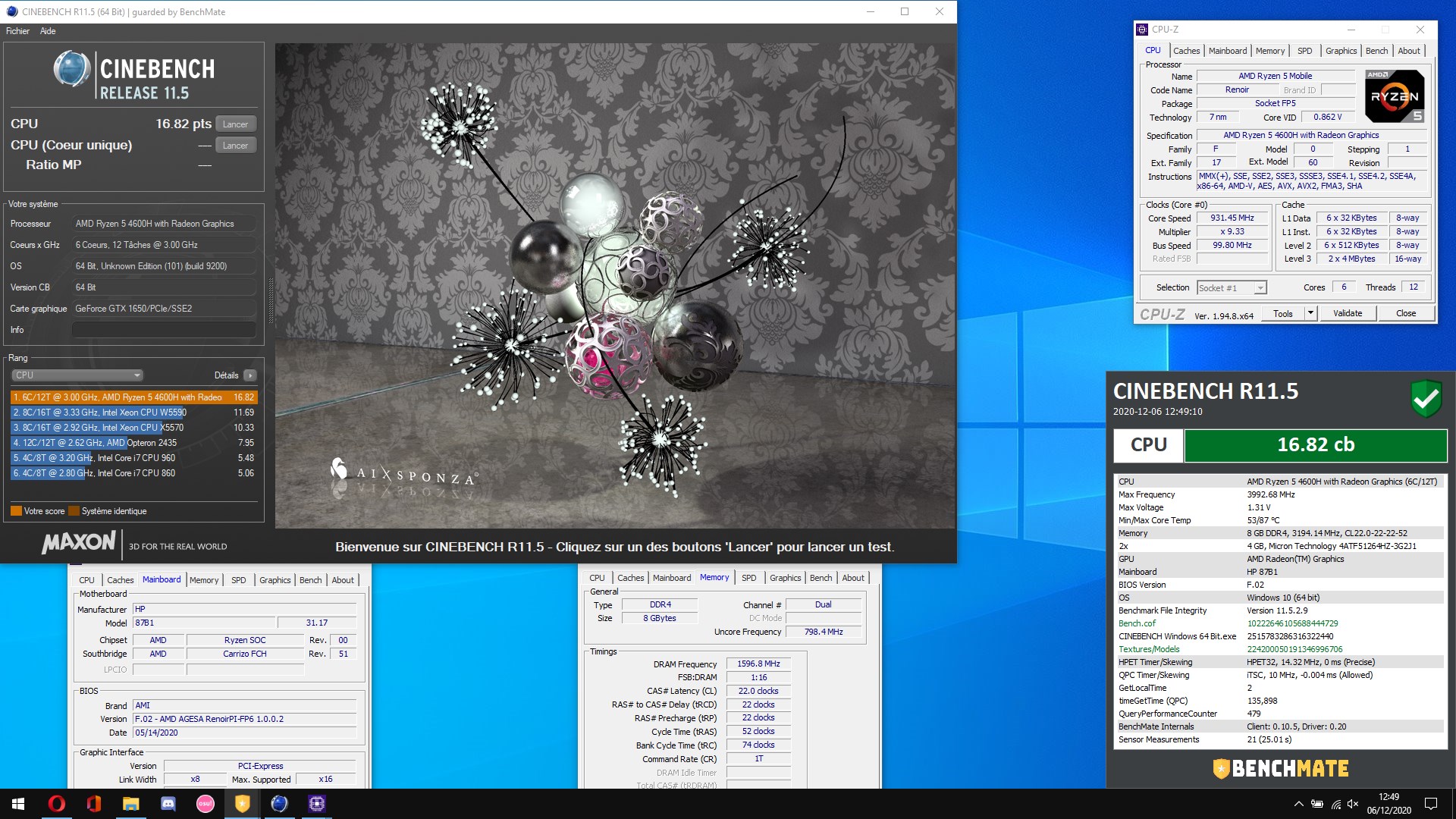The image size is (1456, 819).
Task: Click the brown Système identique swatch
Action: (74, 511)
